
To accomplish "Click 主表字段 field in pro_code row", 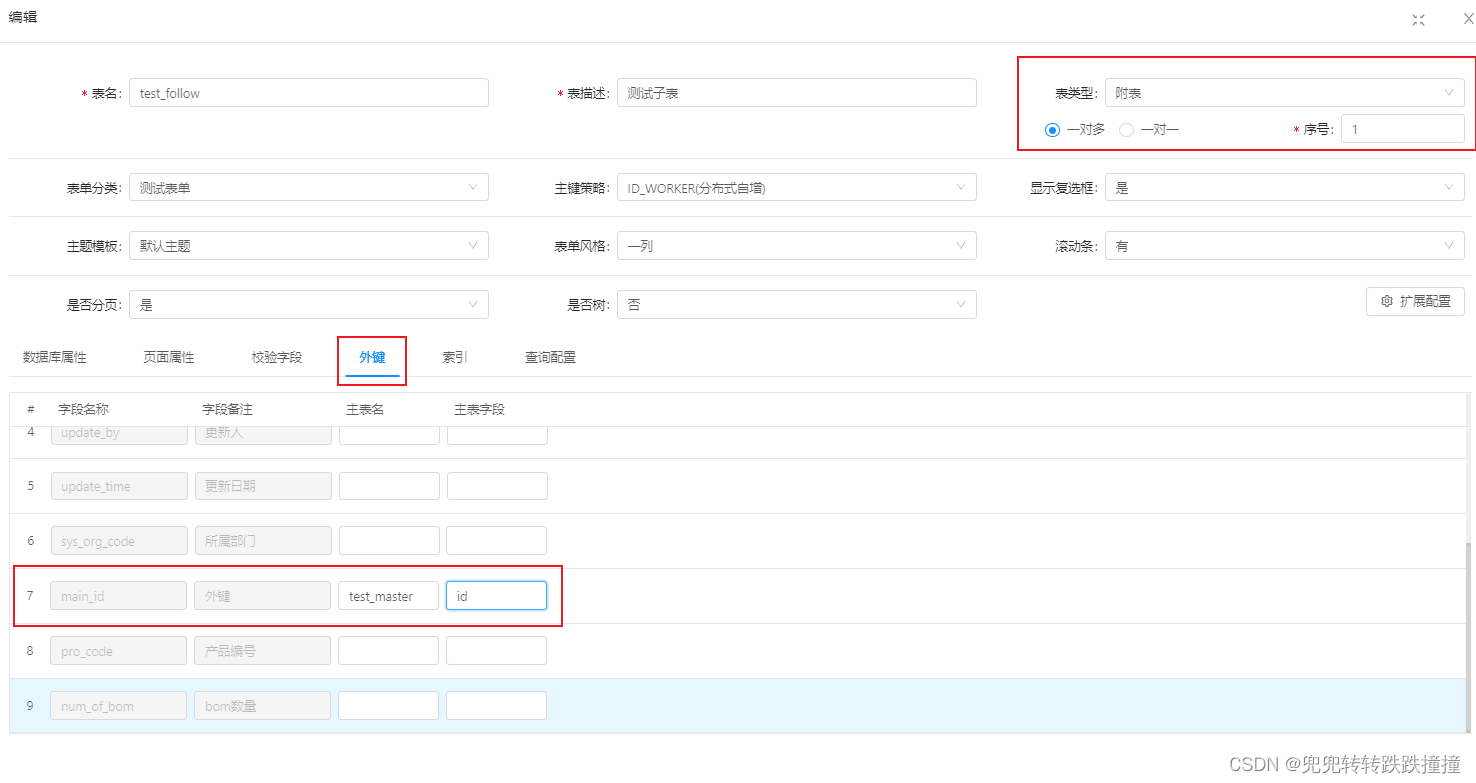I will coord(496,651).
